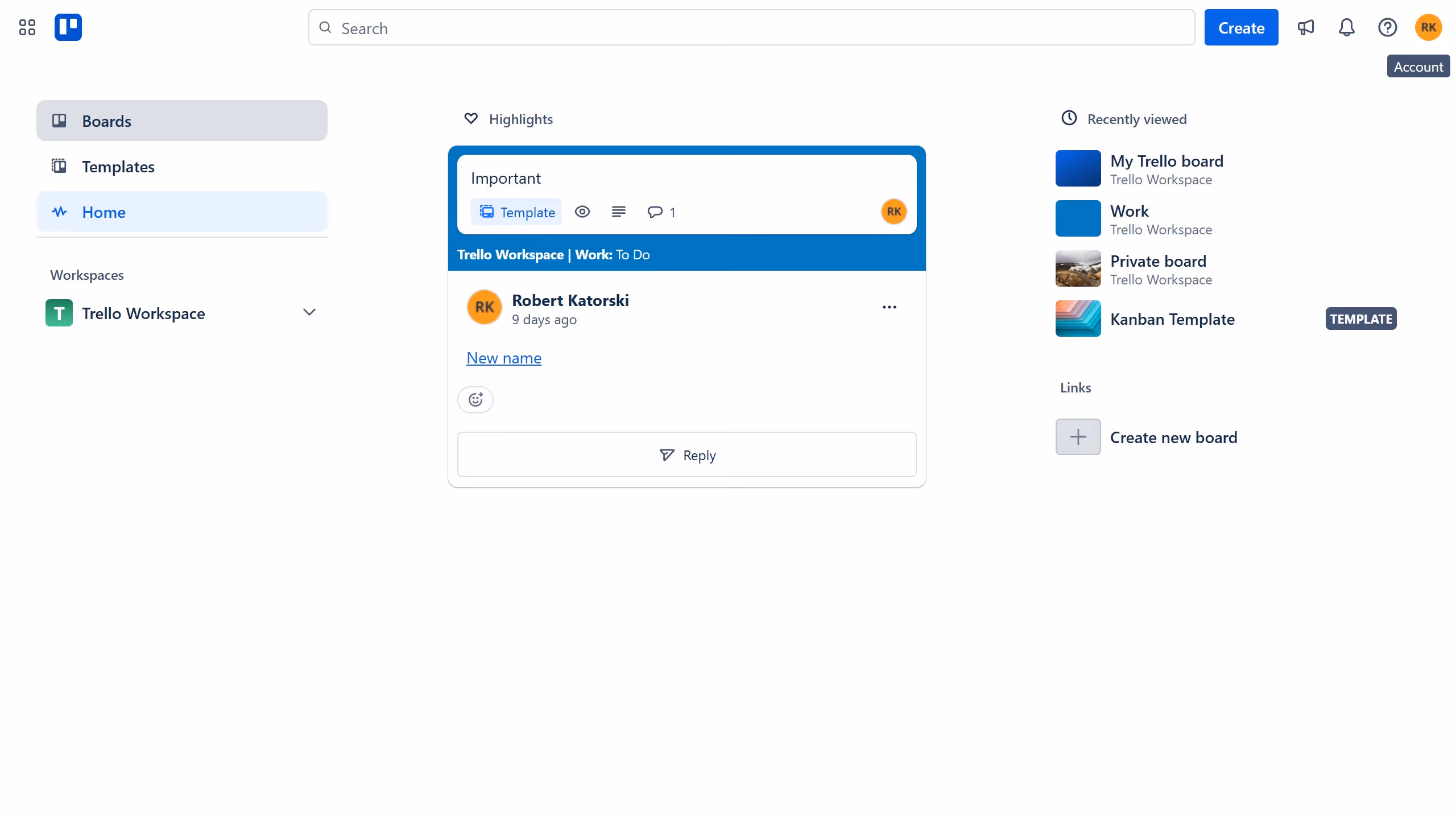
Task: Click the Workspaces section label
Action: (x=87, y=275)
